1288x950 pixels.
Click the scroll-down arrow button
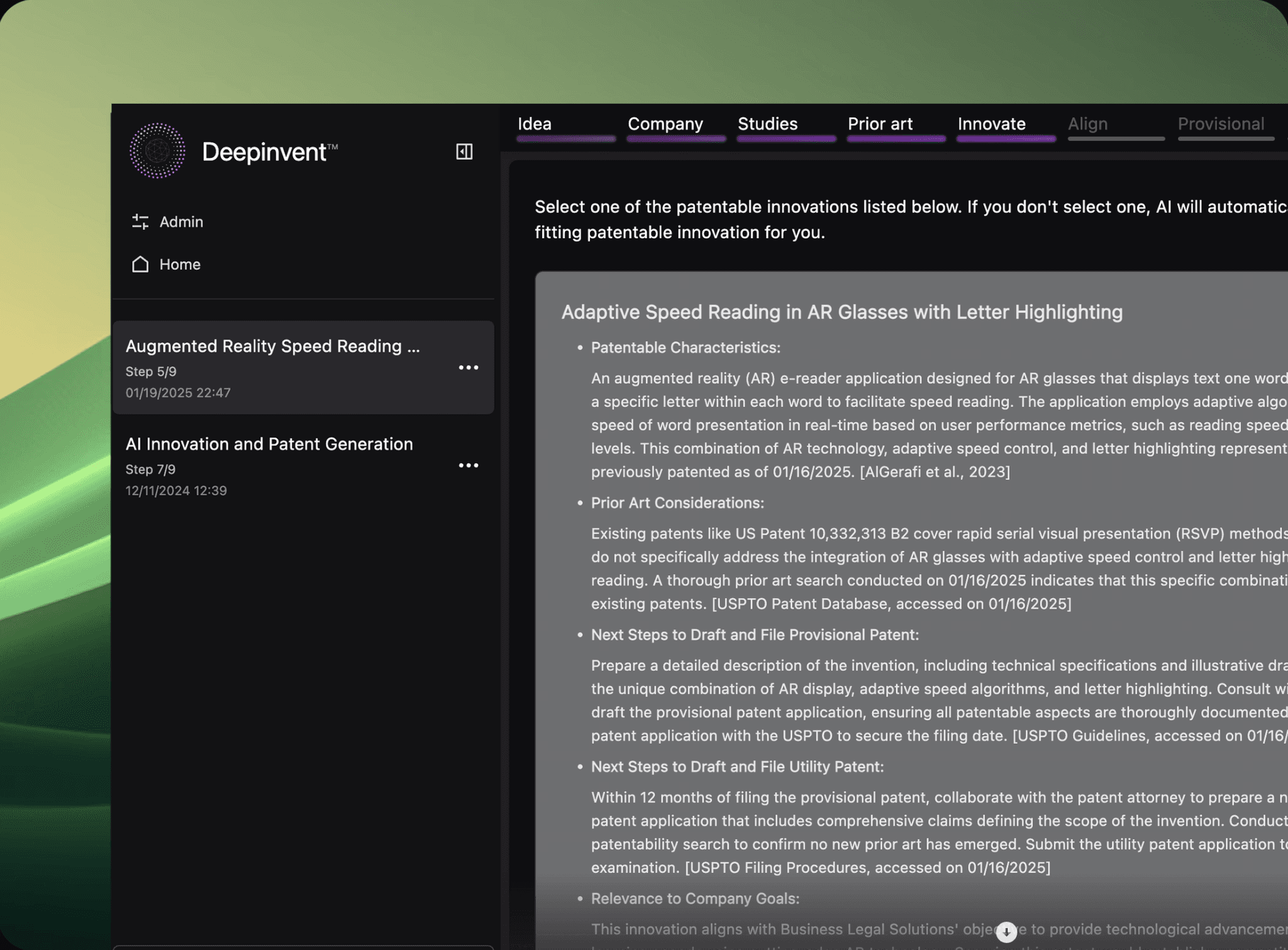pyautogui.click(x=1007, y=932)
